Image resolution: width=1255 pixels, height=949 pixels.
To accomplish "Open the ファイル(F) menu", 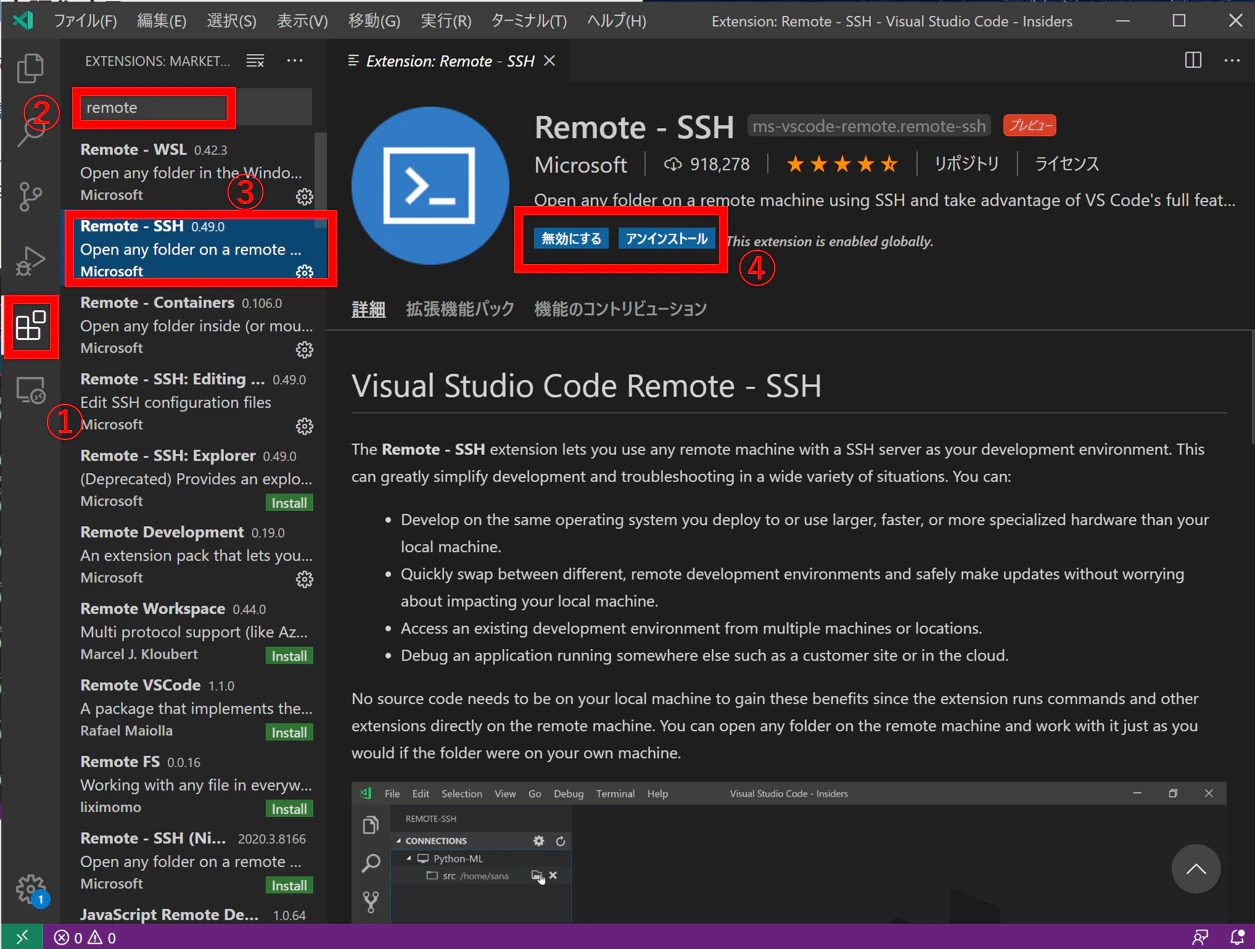I will pos(85,20).
